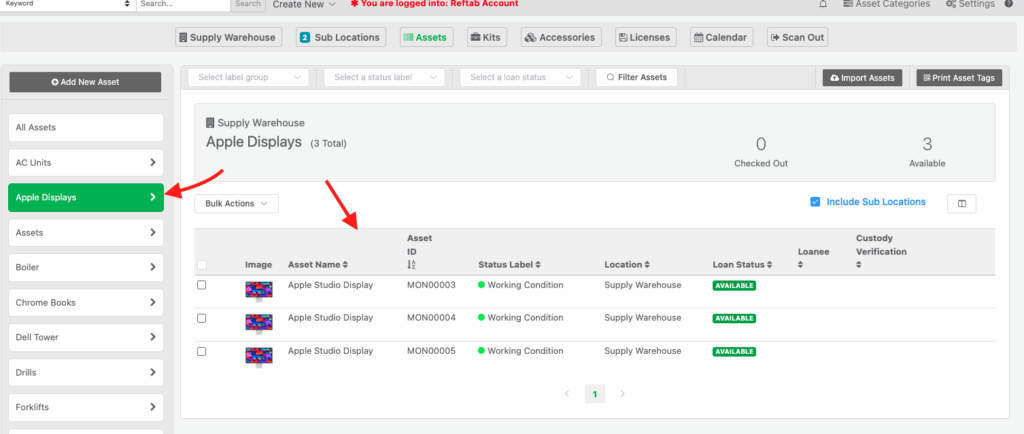The width and height of the screenshot is (1024, 434).
Task: Go to next page arrow
Action: 622,394
